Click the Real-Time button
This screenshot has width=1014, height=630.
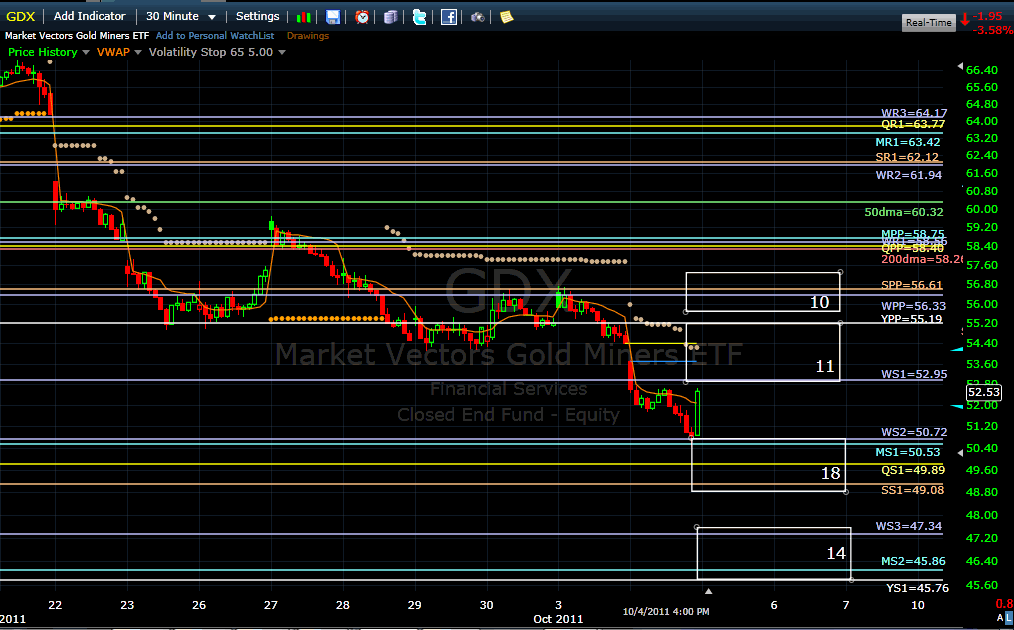click(x=929, y=23)
